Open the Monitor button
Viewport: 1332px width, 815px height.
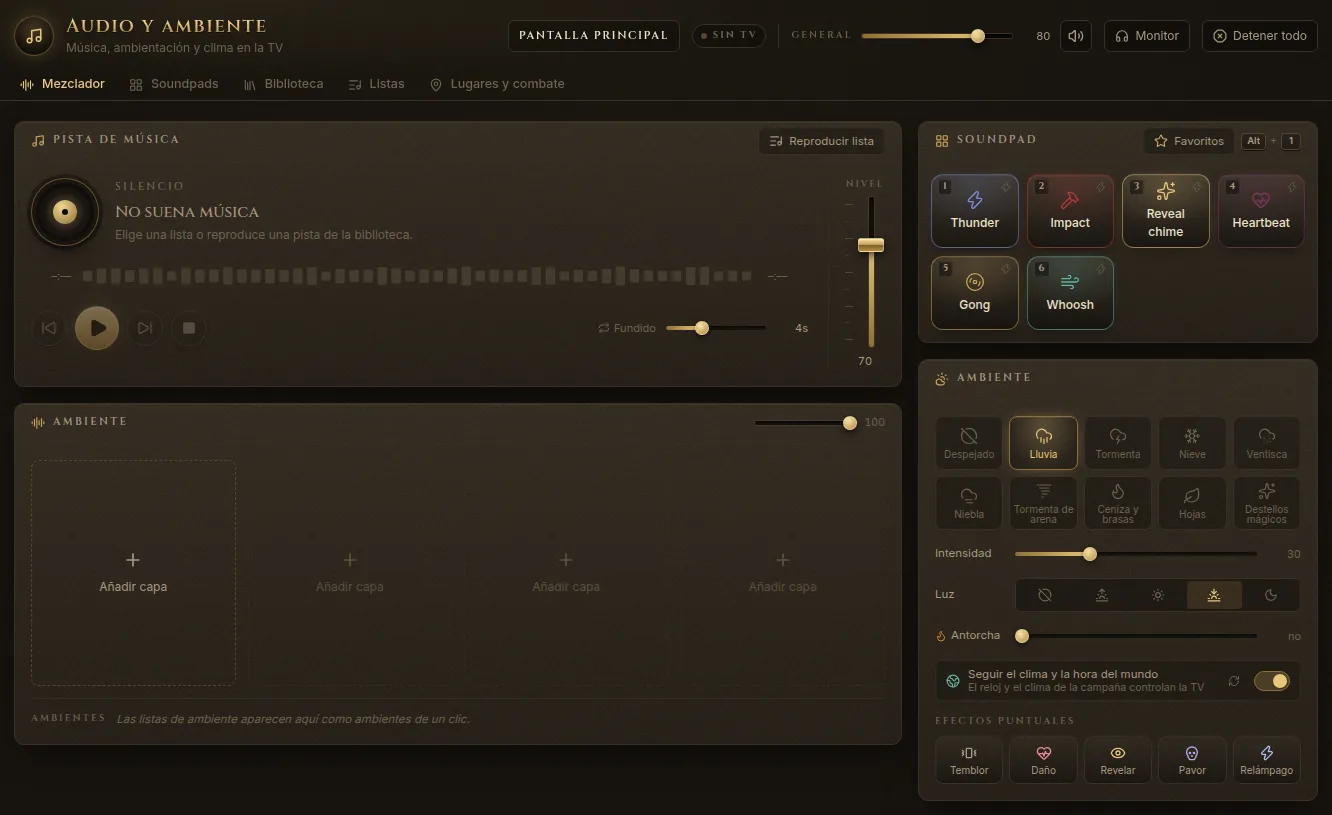pyautogui.click(x=1147, y=36)
